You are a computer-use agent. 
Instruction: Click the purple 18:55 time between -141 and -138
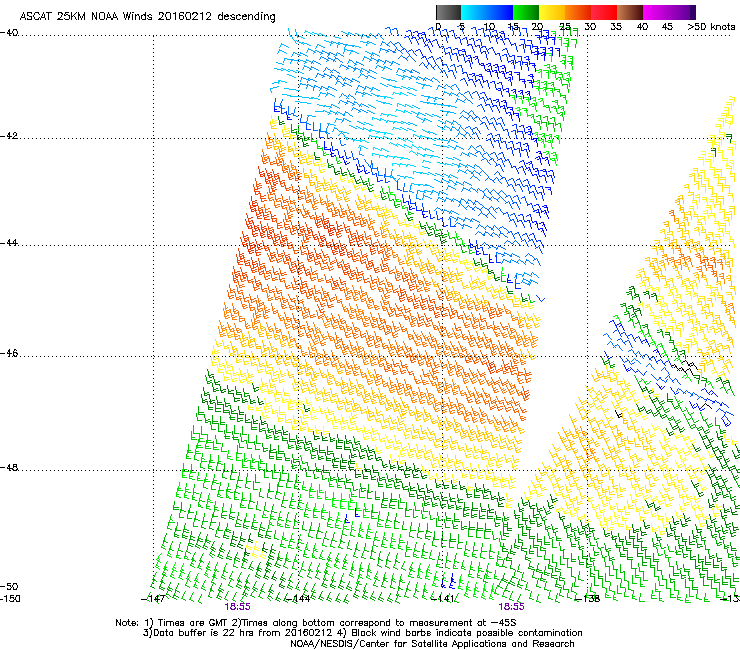click(512, 607)
